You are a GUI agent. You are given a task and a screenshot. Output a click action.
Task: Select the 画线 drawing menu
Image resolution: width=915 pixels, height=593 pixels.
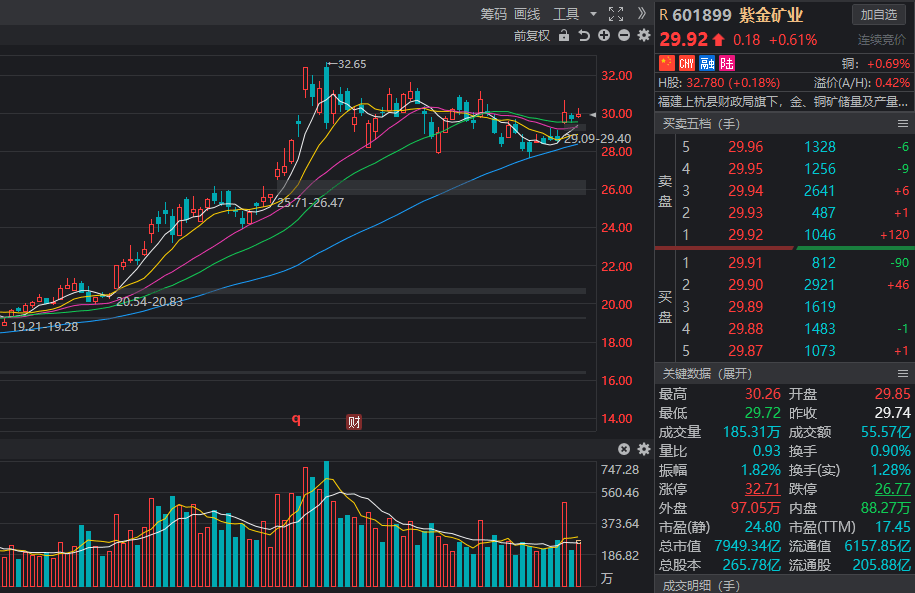click(x=527, y=14)
